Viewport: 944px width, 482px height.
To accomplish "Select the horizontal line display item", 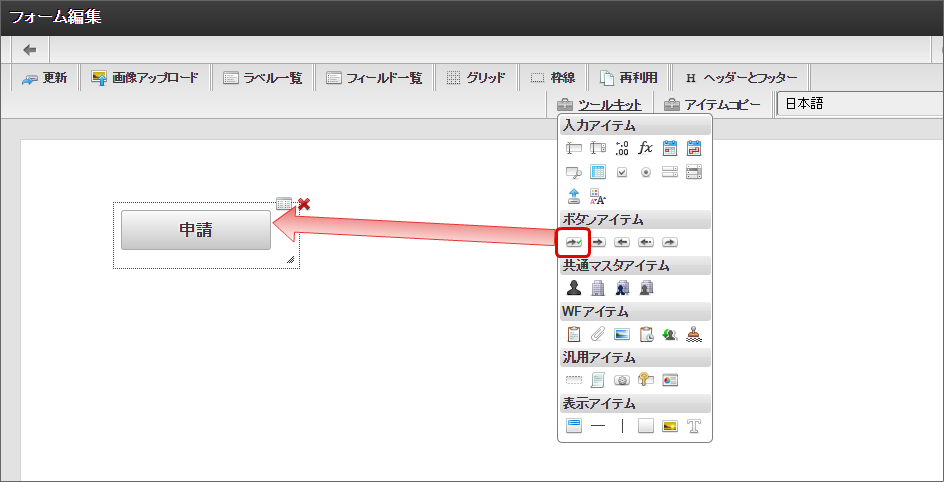I will [598, 426].
